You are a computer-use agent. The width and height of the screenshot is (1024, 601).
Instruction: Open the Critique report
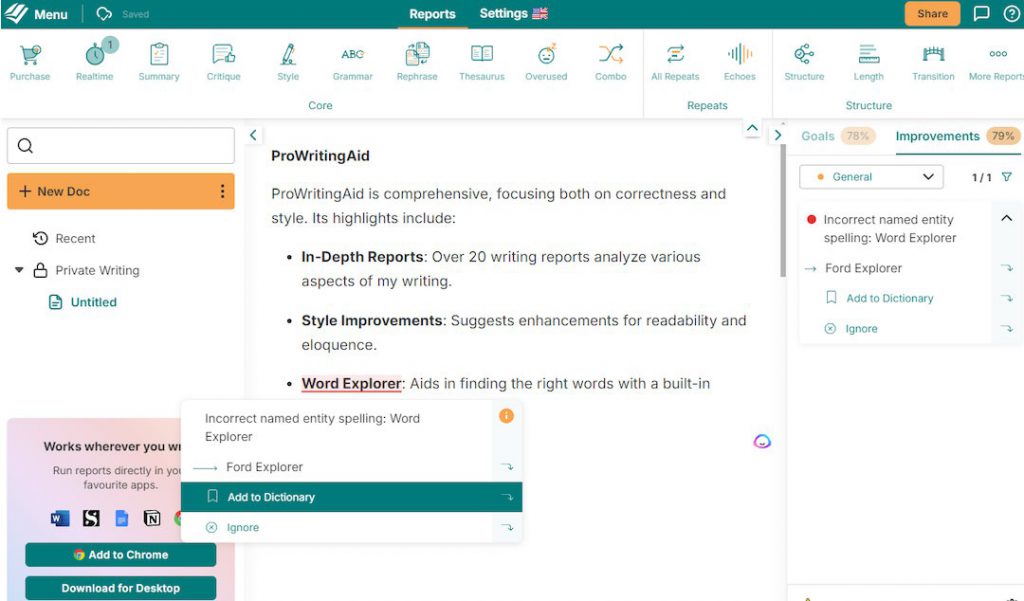pyautogui.click(x=223, y=61)
